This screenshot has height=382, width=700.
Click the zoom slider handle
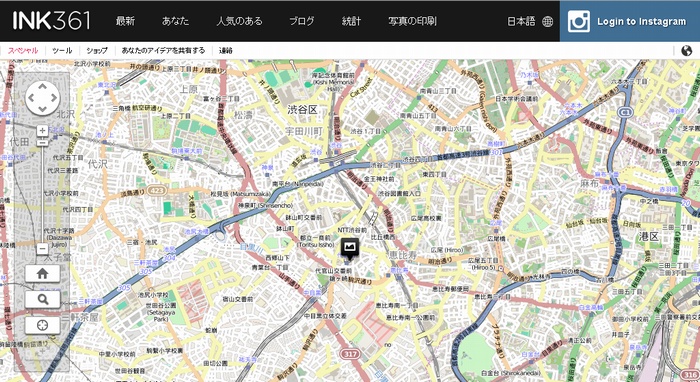pyautogui.click(x=42, y=142)
